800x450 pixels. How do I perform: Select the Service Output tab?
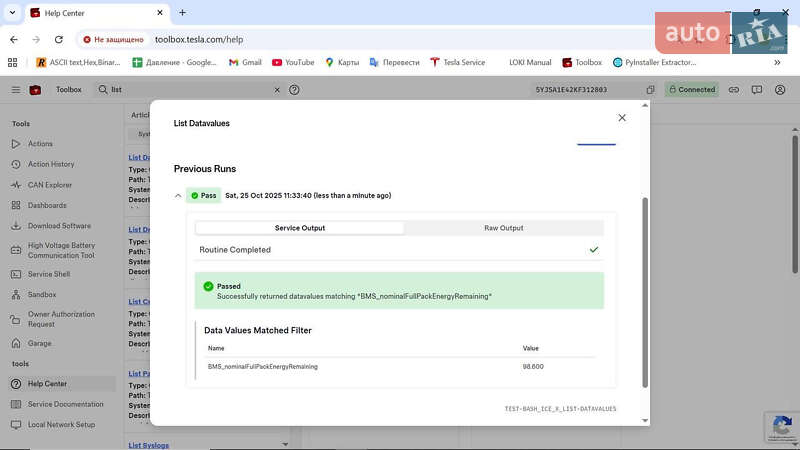300,228
